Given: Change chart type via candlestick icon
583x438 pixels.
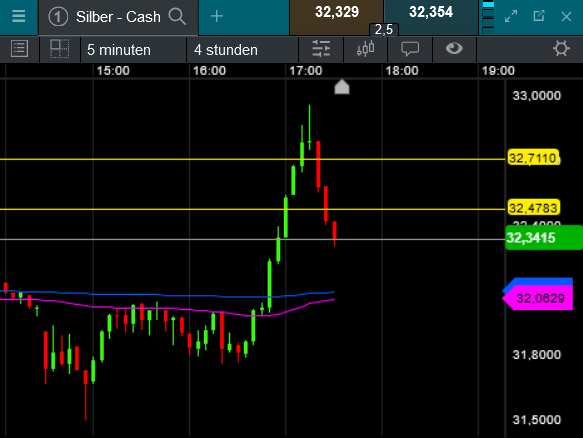Looking at the screenshot, I should tap(365, 49).
